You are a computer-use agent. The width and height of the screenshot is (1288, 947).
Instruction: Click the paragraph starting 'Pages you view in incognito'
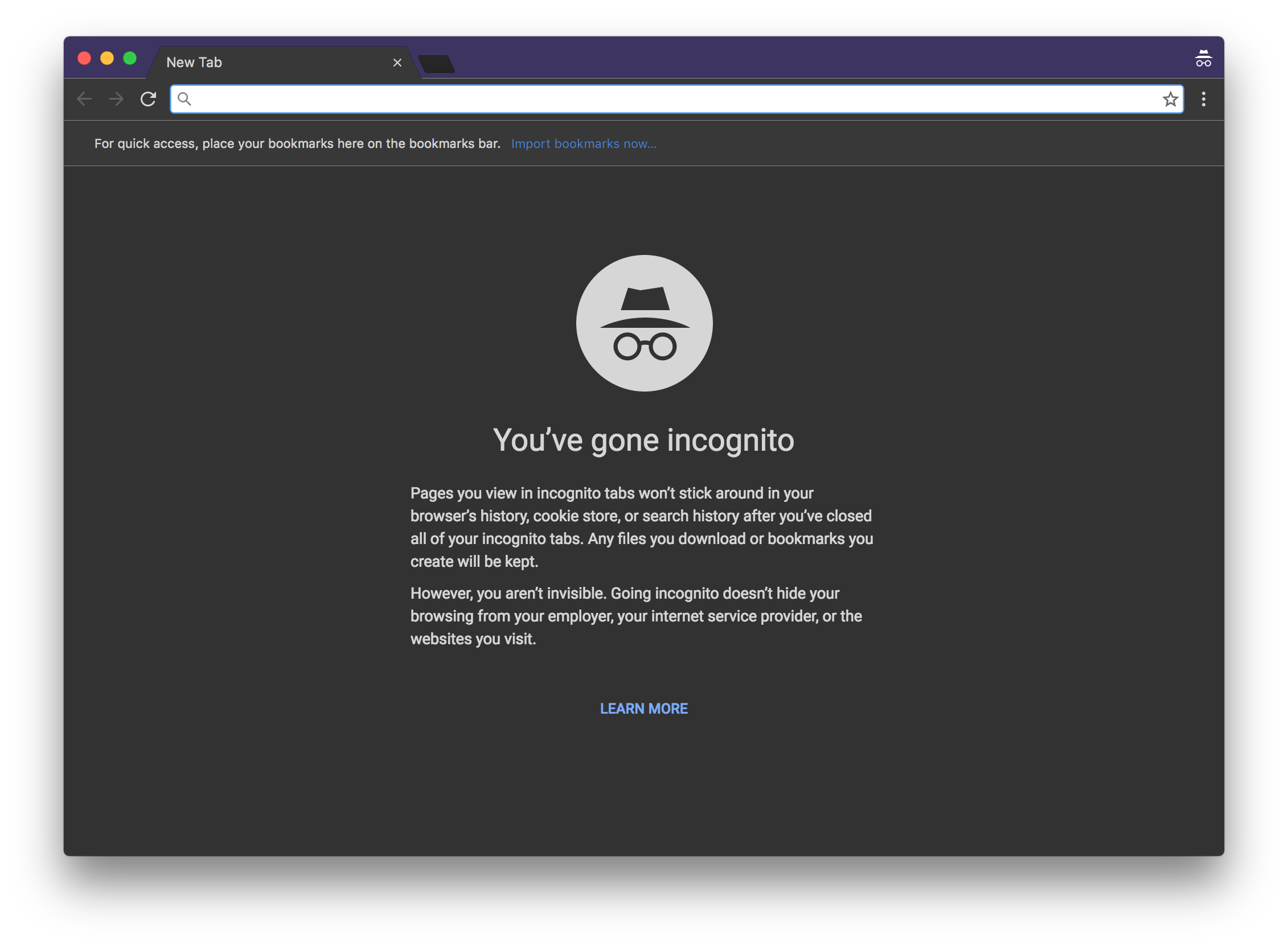(642, 528)
